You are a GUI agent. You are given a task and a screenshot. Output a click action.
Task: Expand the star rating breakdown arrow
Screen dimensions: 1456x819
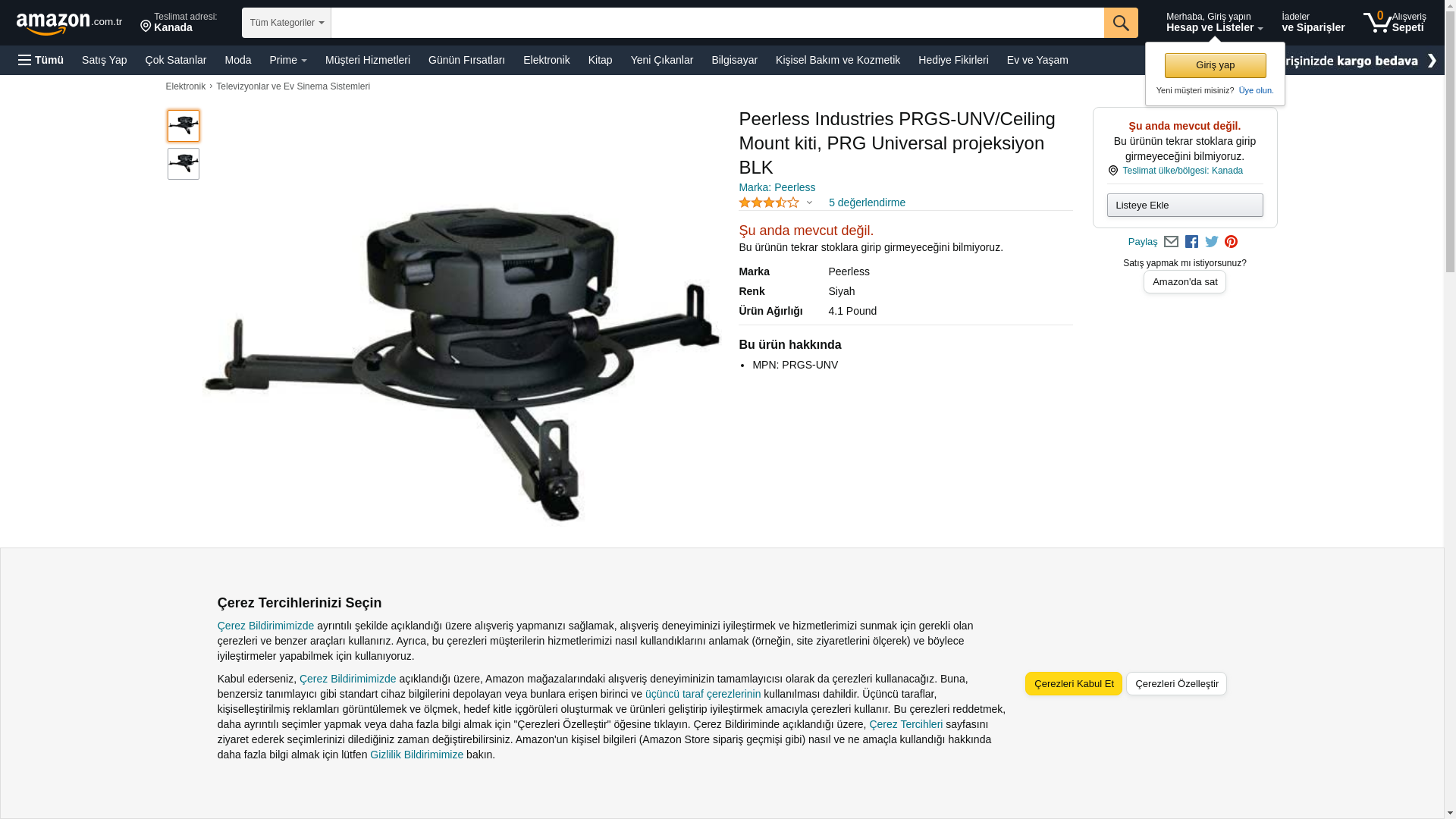(809, 202)
